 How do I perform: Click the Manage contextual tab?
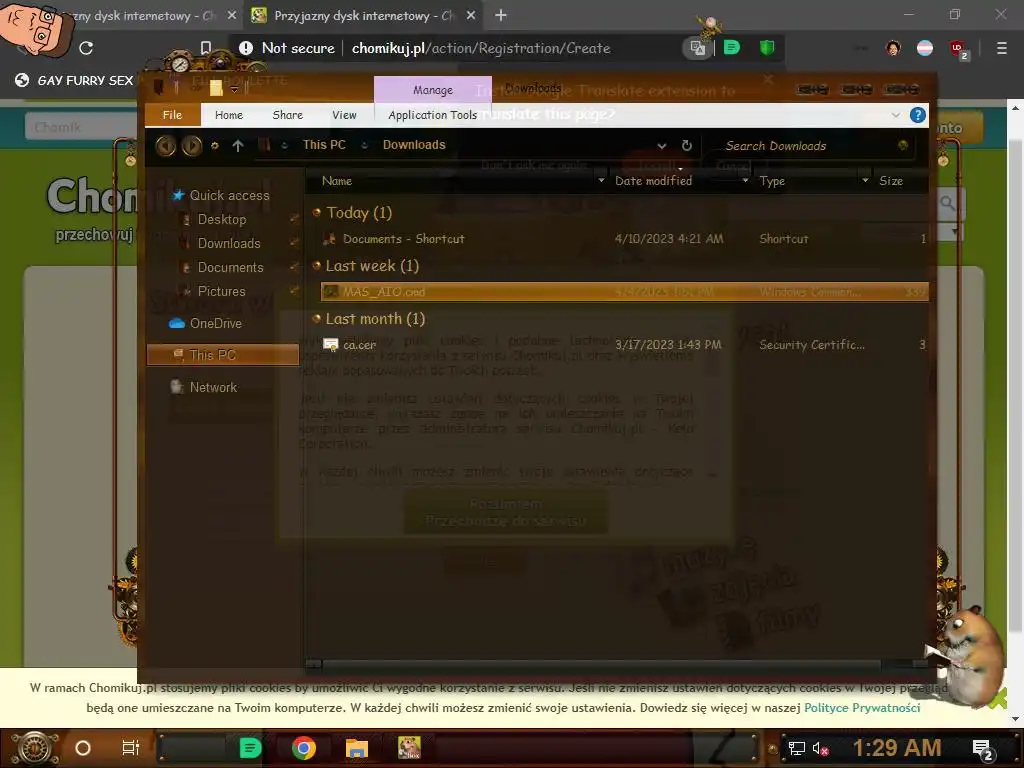click(432, 90)
